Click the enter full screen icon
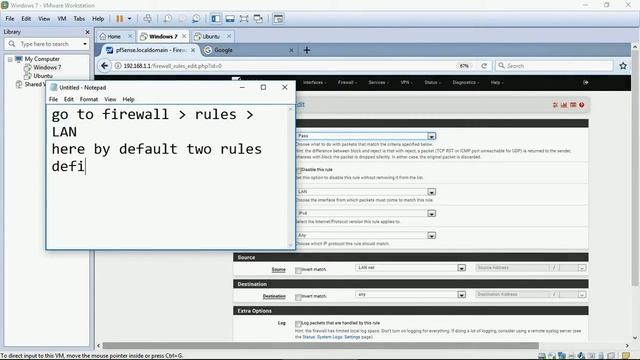The image size is (640, 360). pos(244,19)
